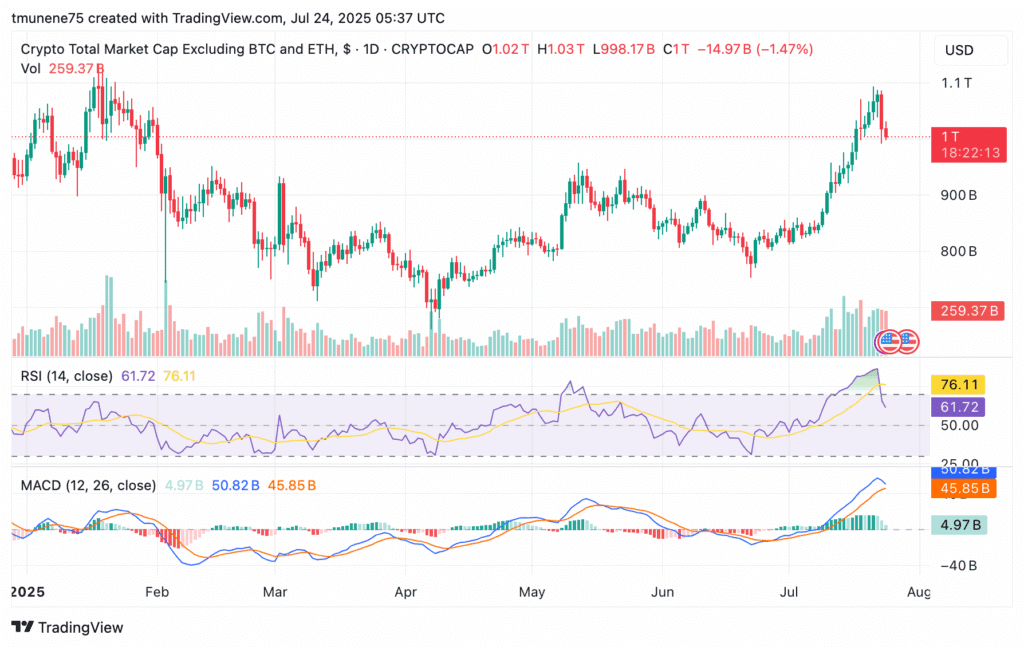Click the 900 B price axis label

click(x=959, y=195)
